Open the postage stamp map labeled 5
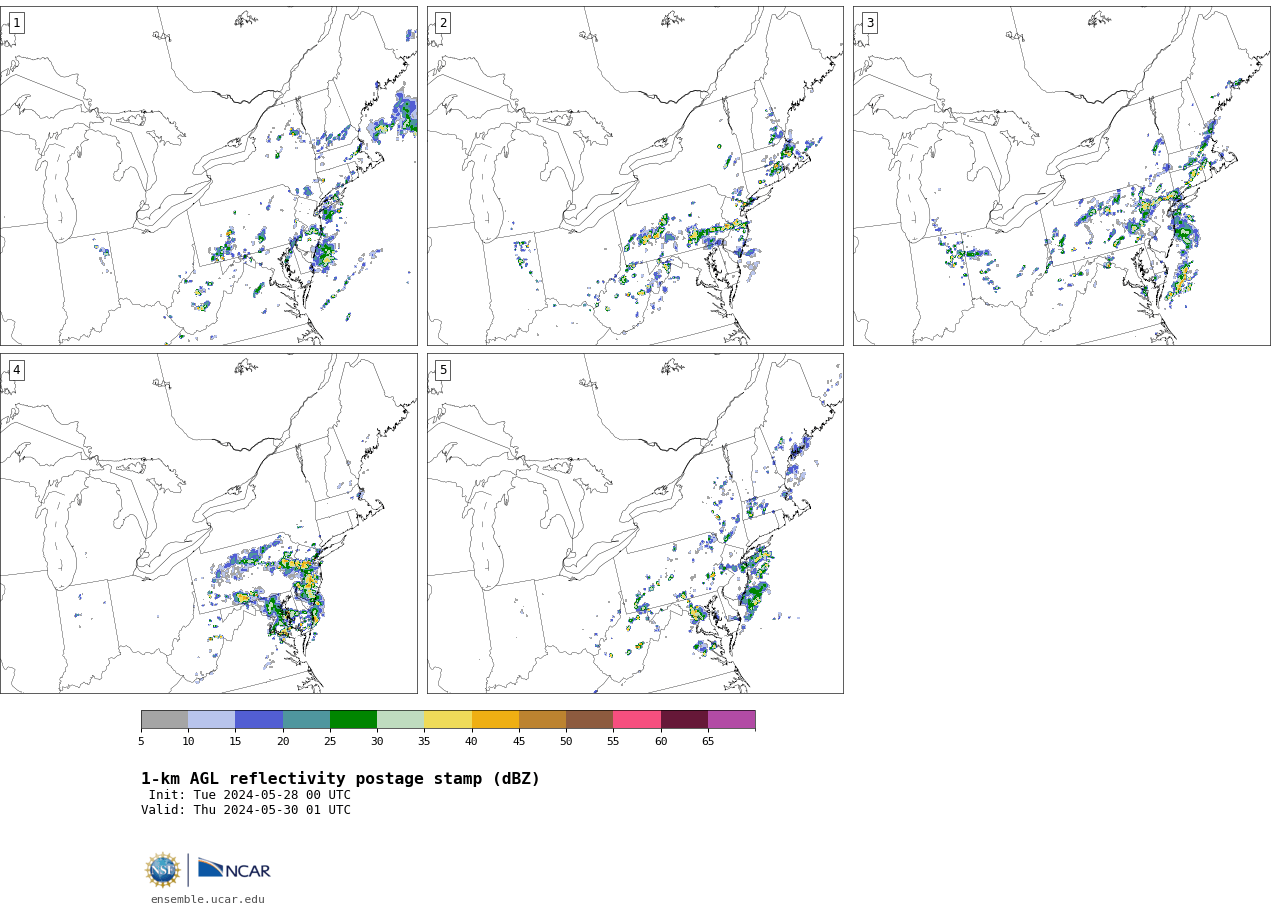Screen dimensions: 1280x910 [x=635, y=523]
